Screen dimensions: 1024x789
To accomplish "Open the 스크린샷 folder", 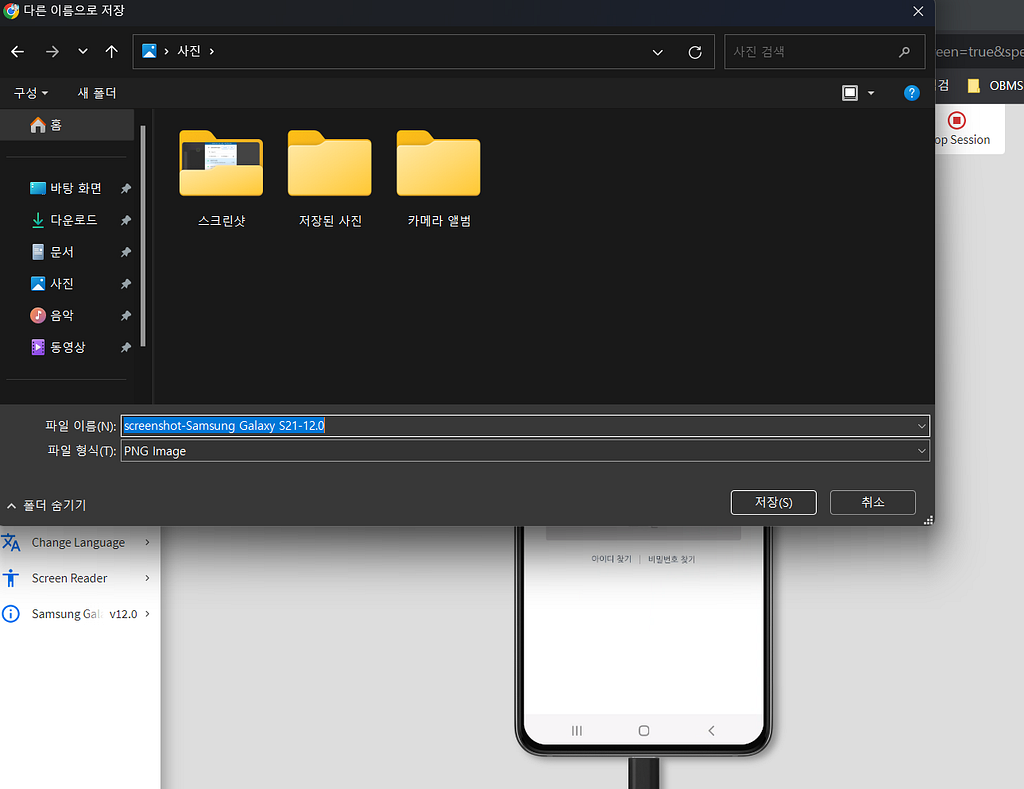I will [221, 178].
